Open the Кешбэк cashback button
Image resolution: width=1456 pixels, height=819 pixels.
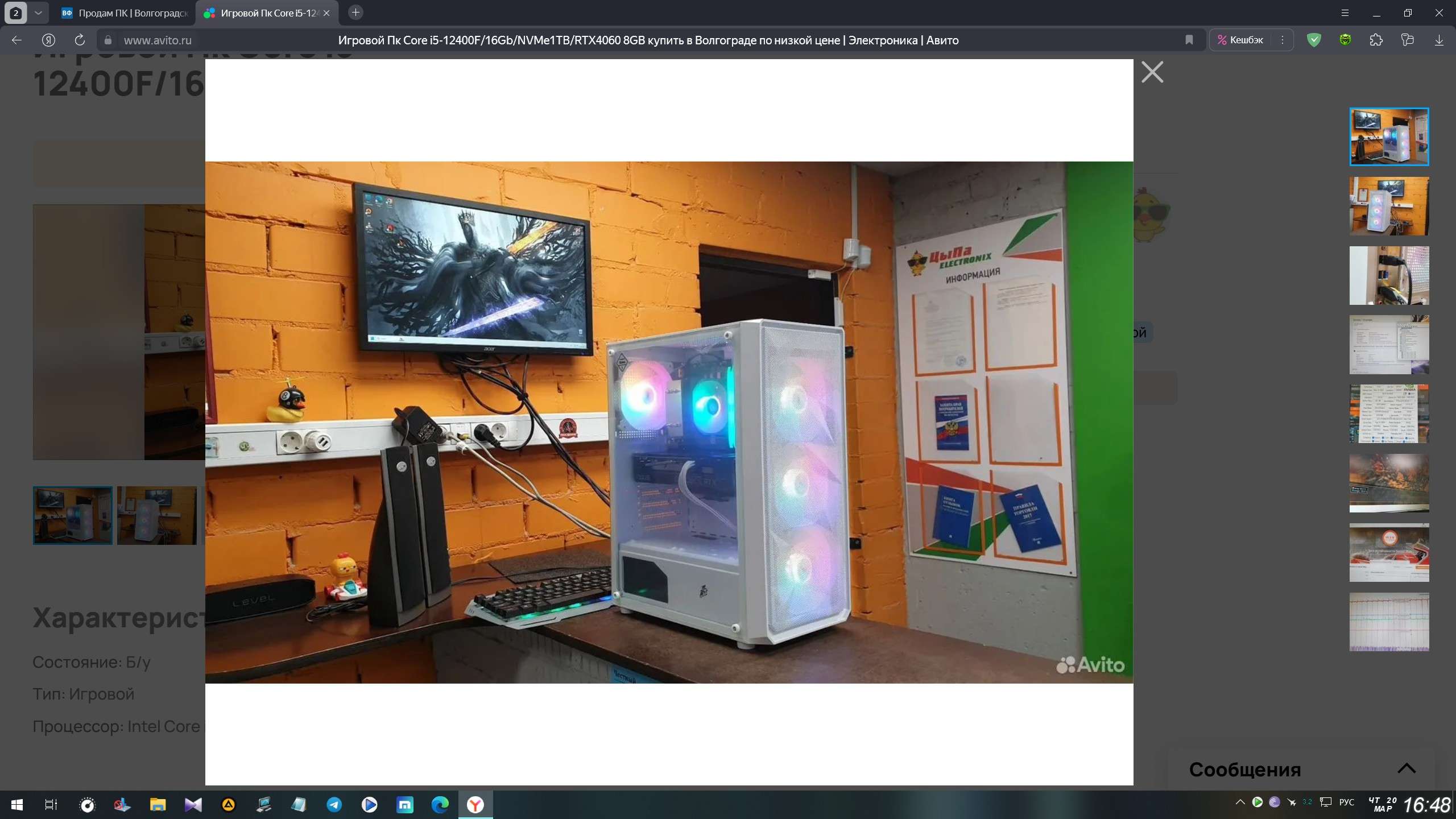(x=1240, y=40)
